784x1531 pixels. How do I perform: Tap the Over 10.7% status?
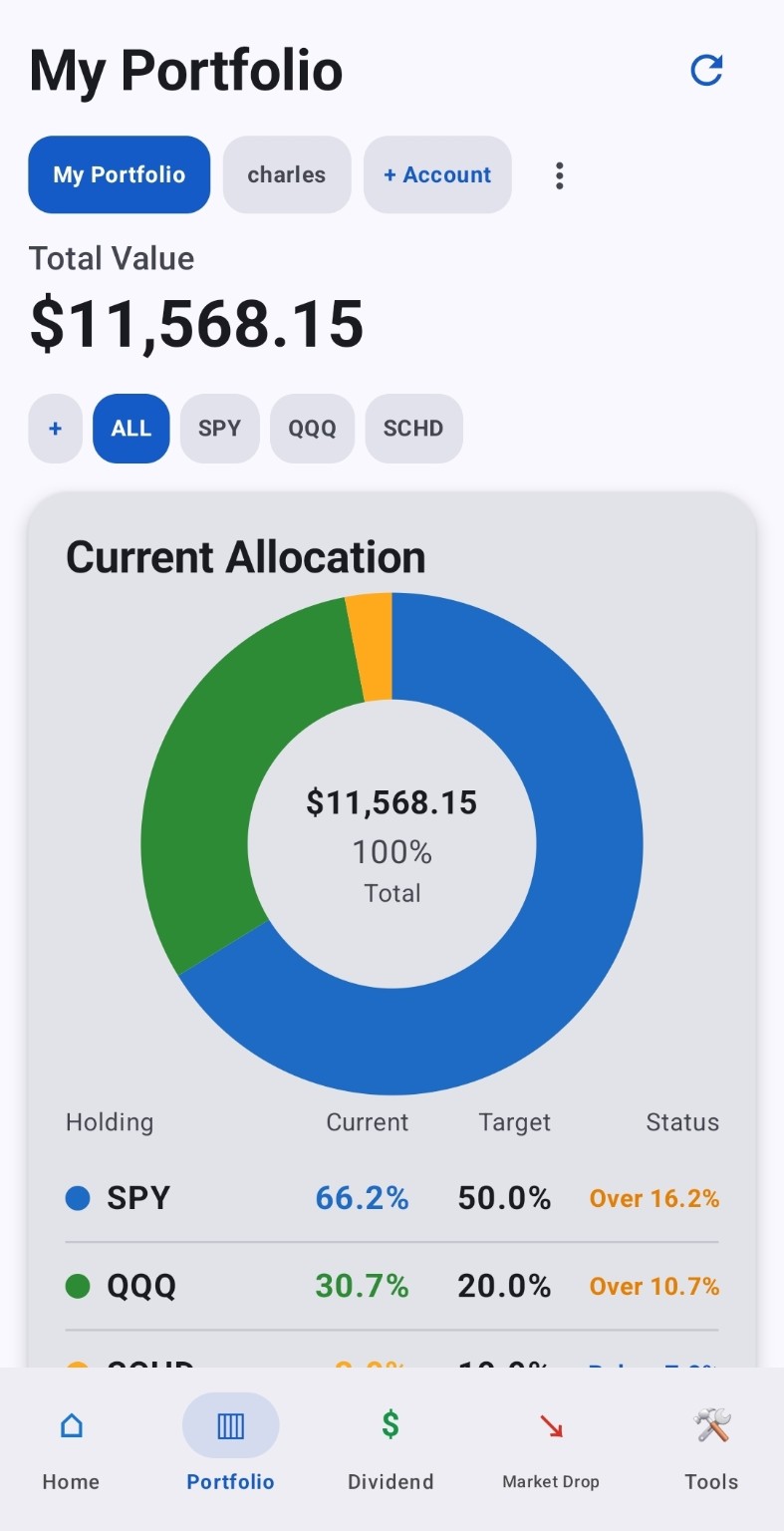[x=654, y=1287]
